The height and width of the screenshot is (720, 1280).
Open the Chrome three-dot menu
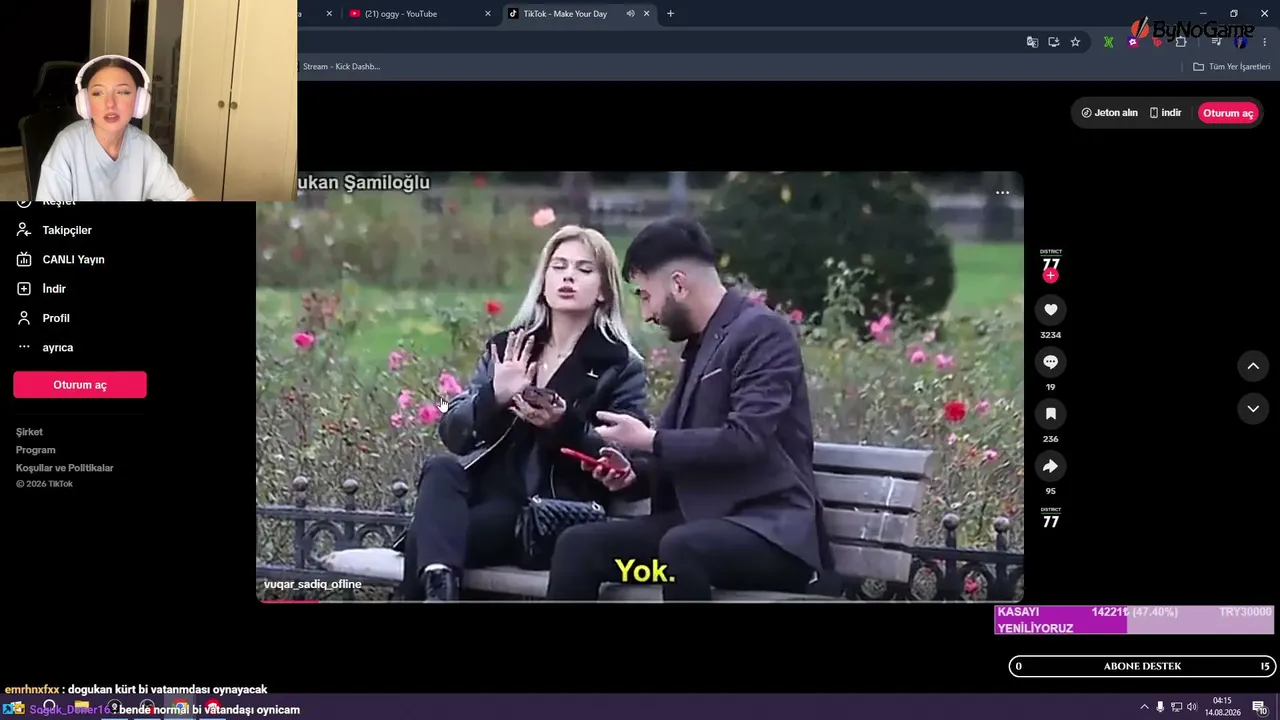(1265, 42)
